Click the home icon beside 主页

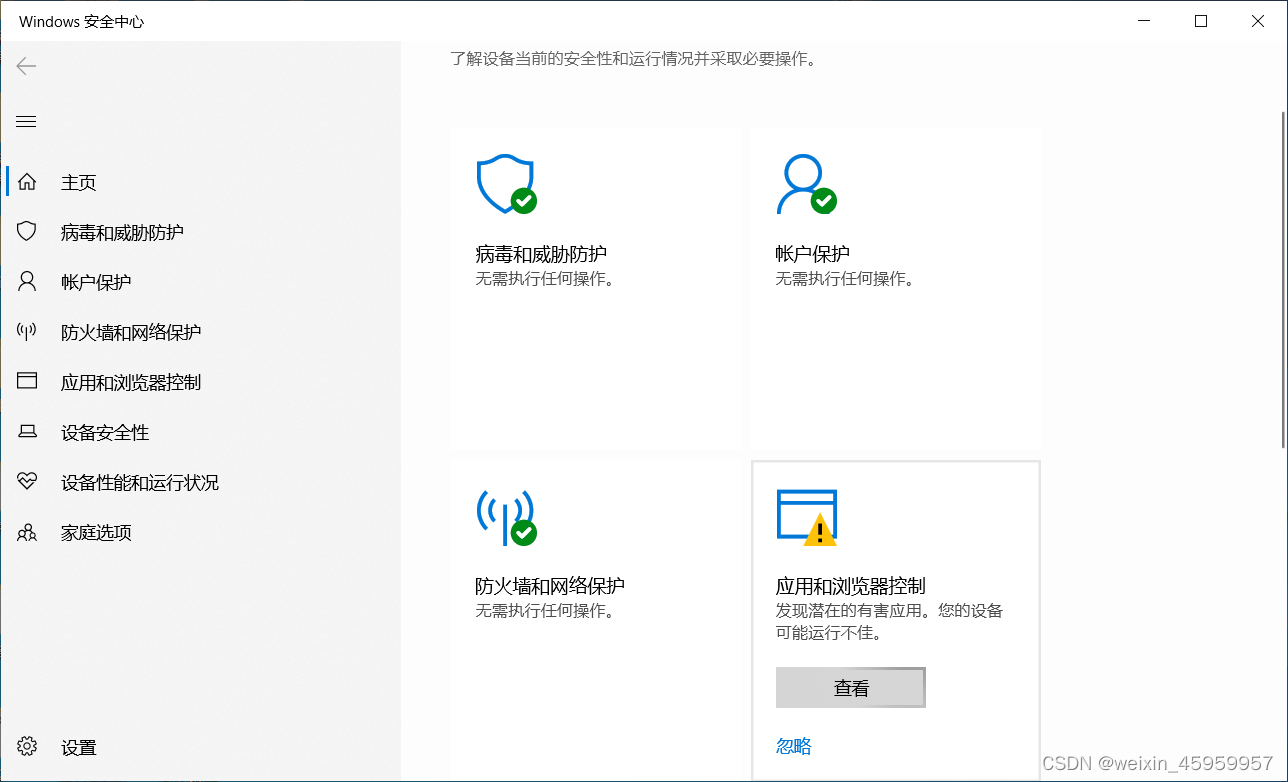(27, 182)
